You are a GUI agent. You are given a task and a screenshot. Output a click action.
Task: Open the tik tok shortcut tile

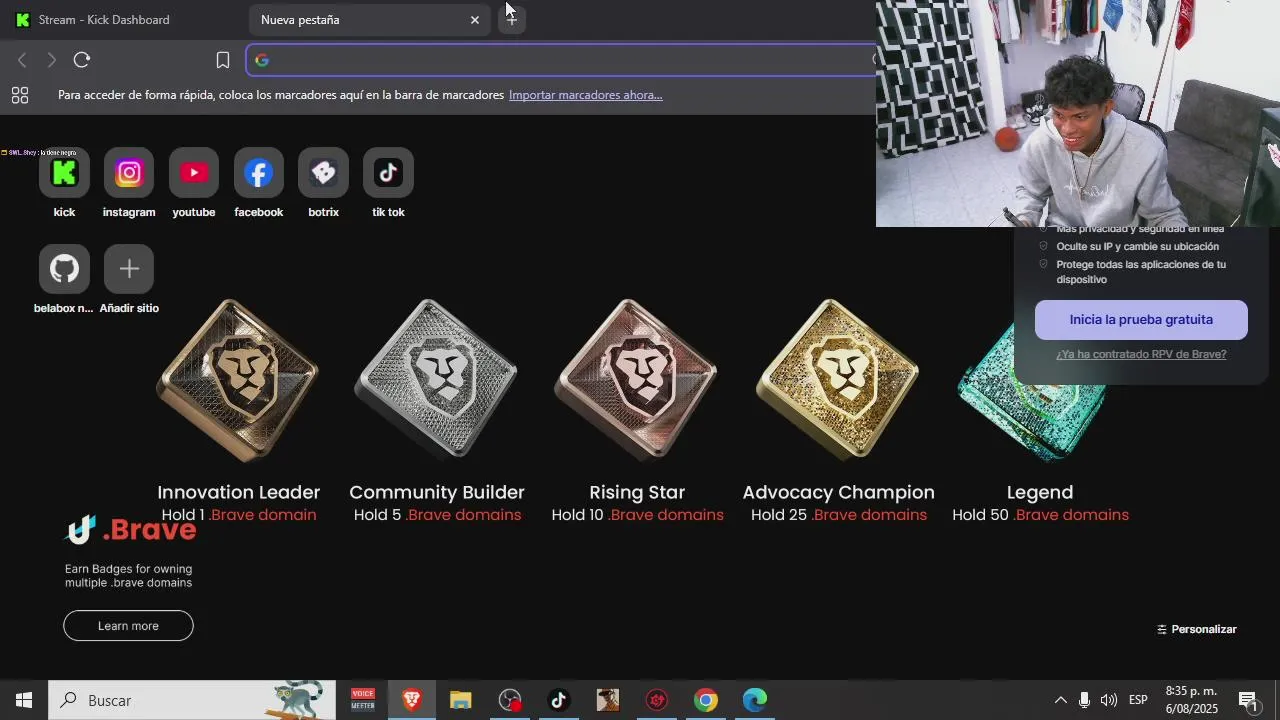(x=388, y=173)
